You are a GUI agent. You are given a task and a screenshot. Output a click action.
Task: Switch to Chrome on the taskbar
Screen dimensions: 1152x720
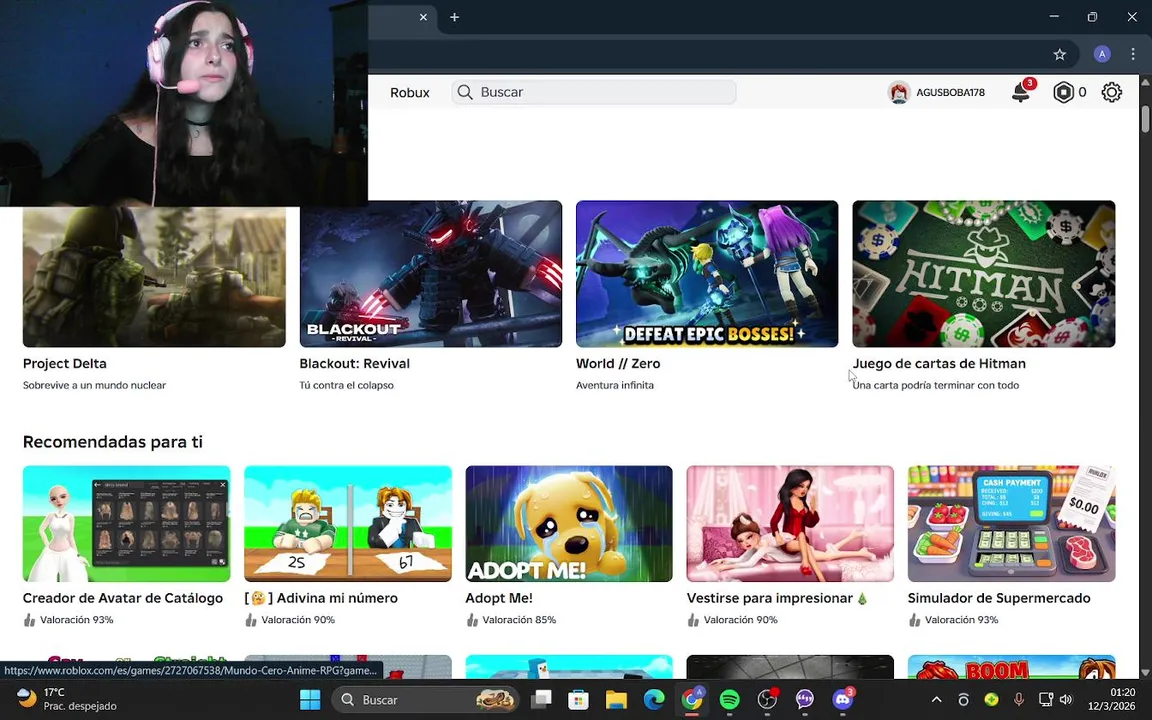tap(692, 699)
